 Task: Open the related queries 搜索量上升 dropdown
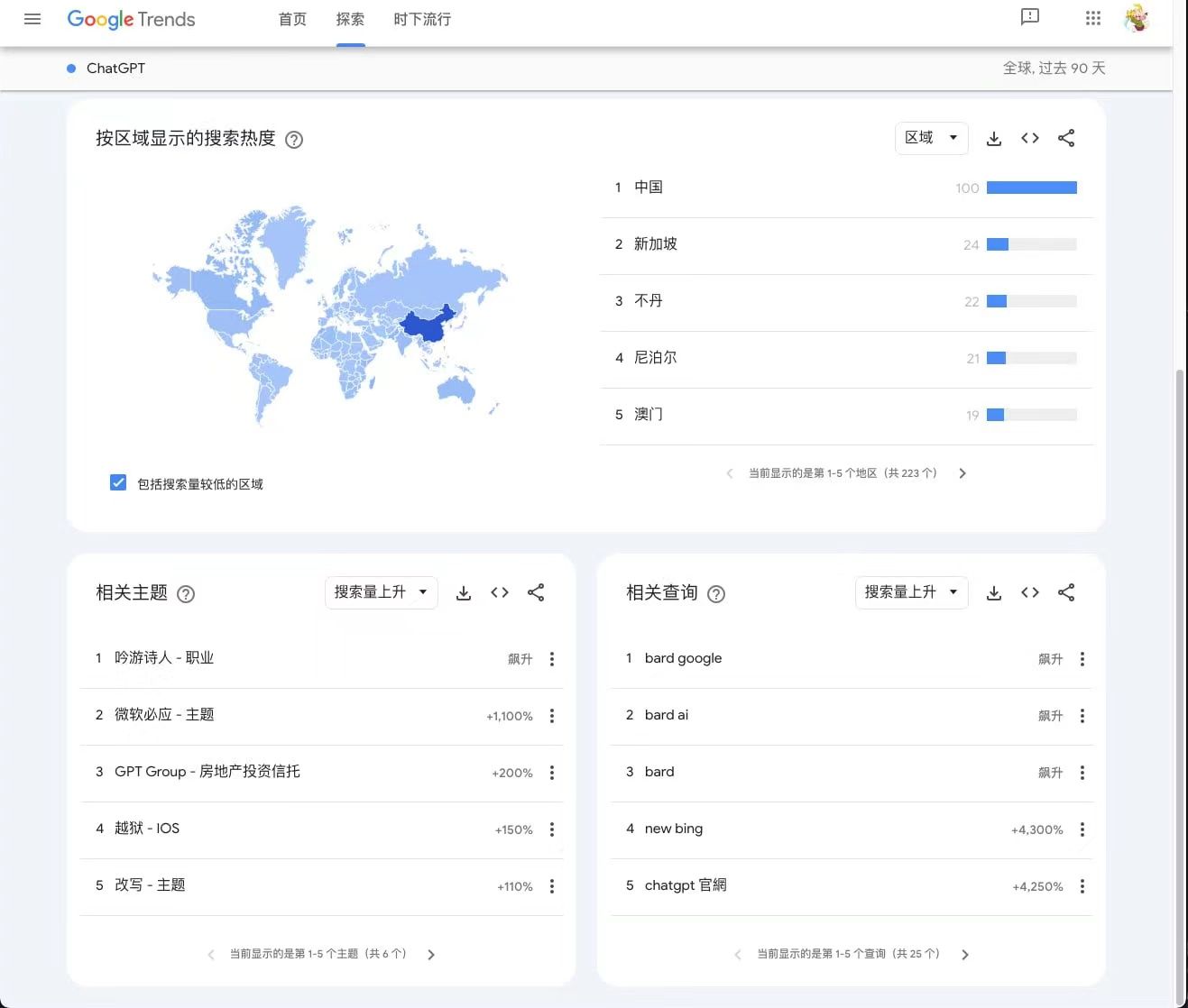(911, 592)
